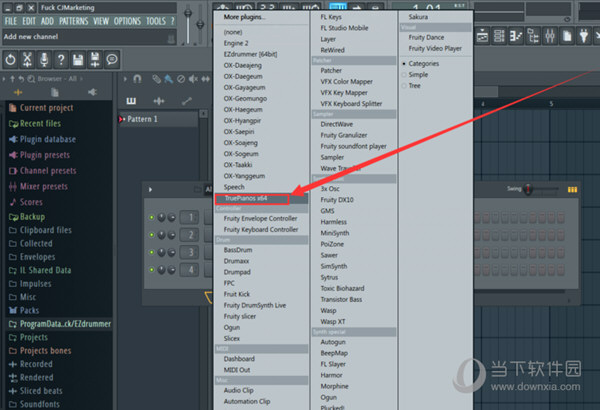600x410 pixels.
Task: Select Fruity Keyboard Controller
Action: point(261,230)
